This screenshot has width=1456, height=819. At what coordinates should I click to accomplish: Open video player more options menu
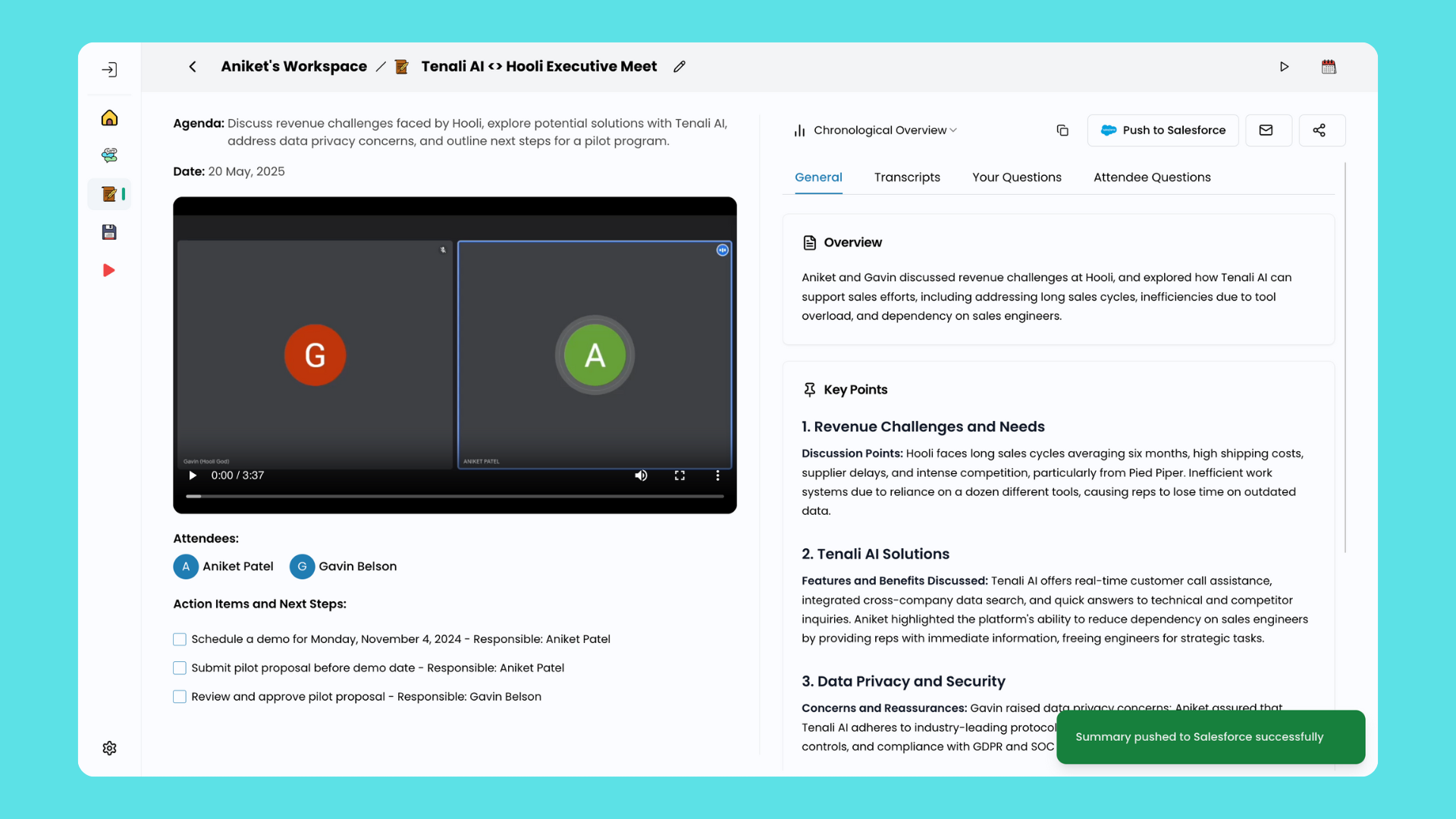717,475
